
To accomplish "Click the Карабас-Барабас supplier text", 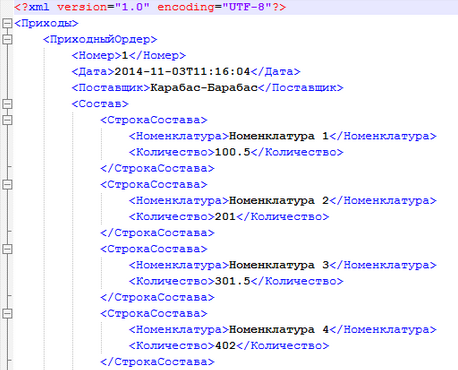I will 204,88.
